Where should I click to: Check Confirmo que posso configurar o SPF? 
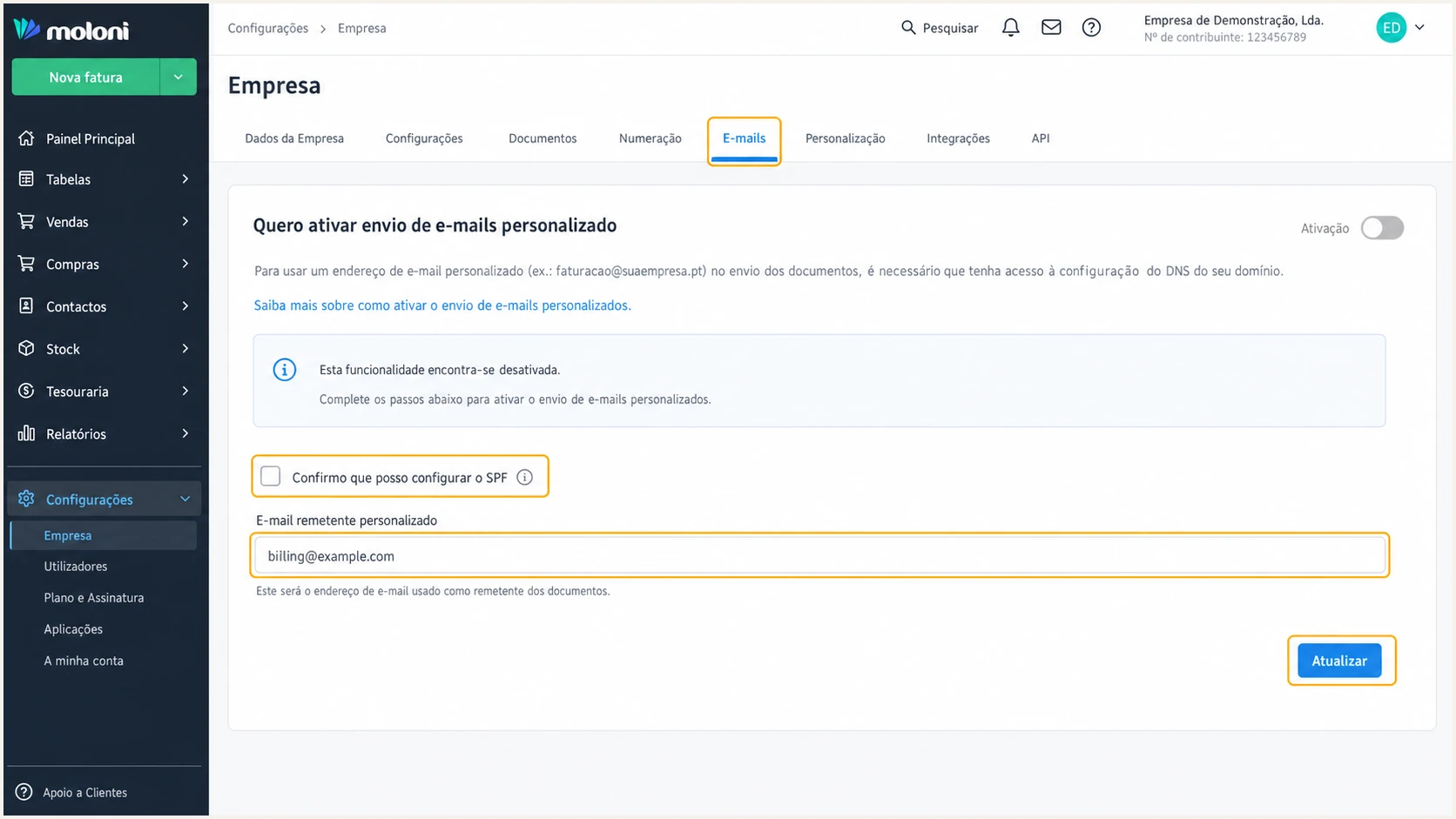click(271, 476)
